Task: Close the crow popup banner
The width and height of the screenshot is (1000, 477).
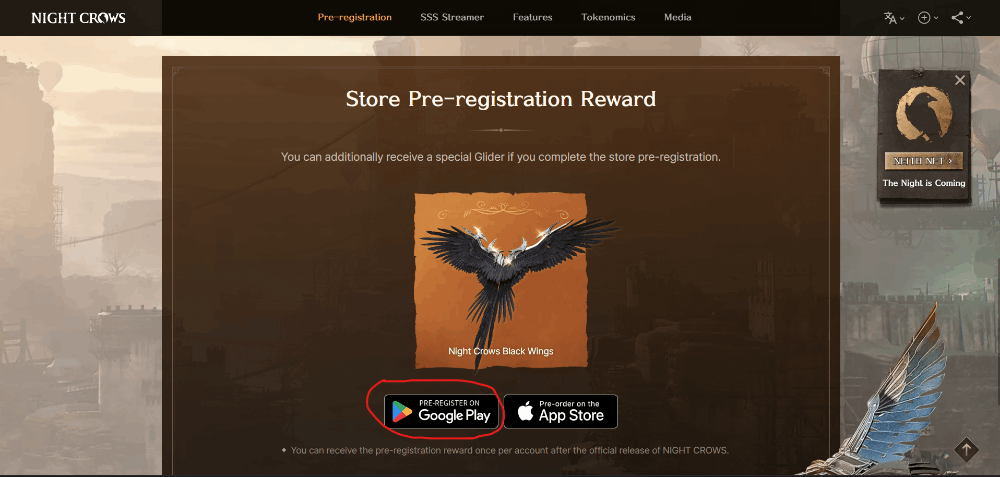Action: point(960,80)
